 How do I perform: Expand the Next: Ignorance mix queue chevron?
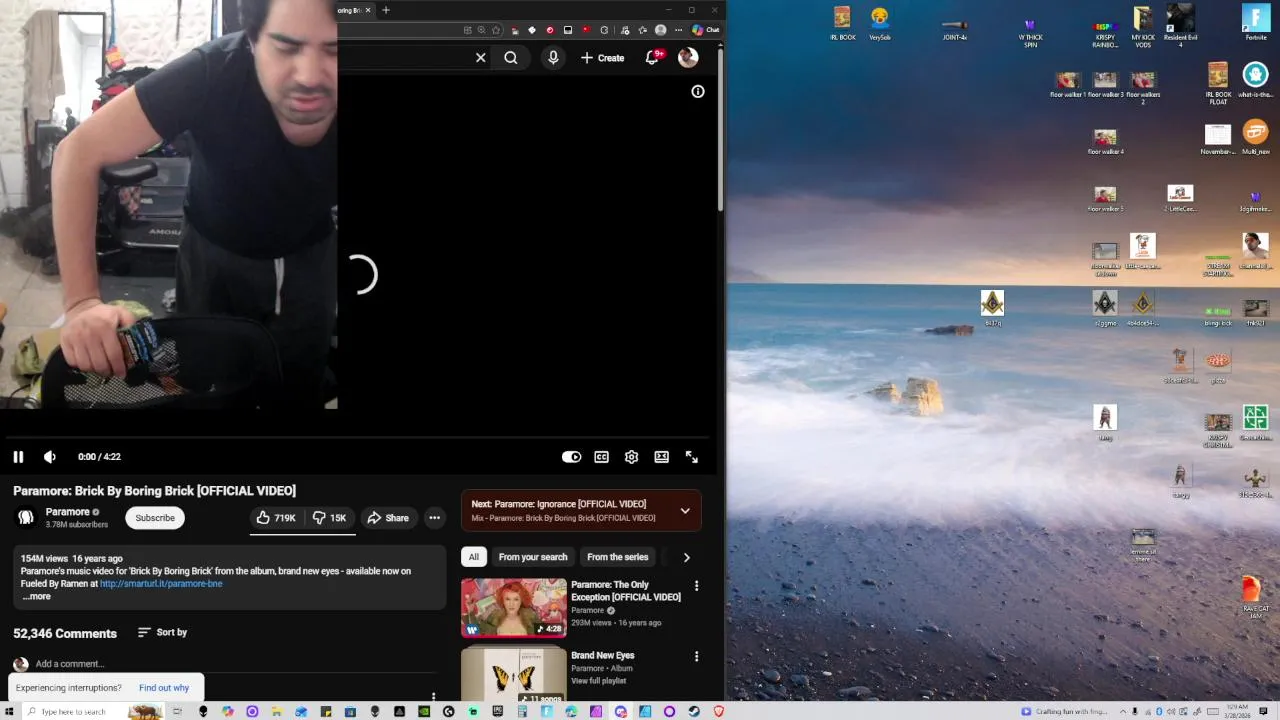[685, 511]
